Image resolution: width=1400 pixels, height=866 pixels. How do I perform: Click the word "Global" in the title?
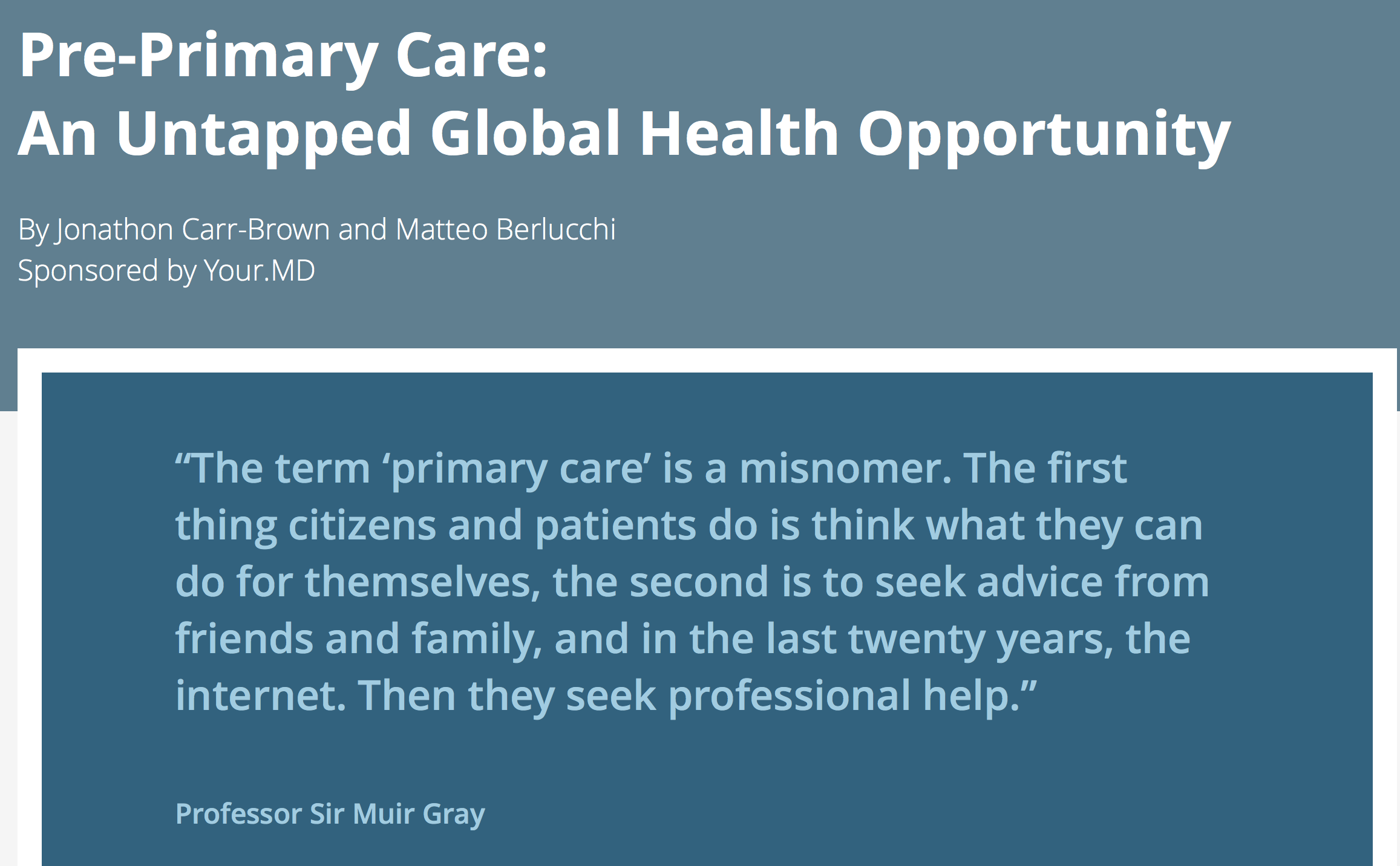[x=525, y=133]
